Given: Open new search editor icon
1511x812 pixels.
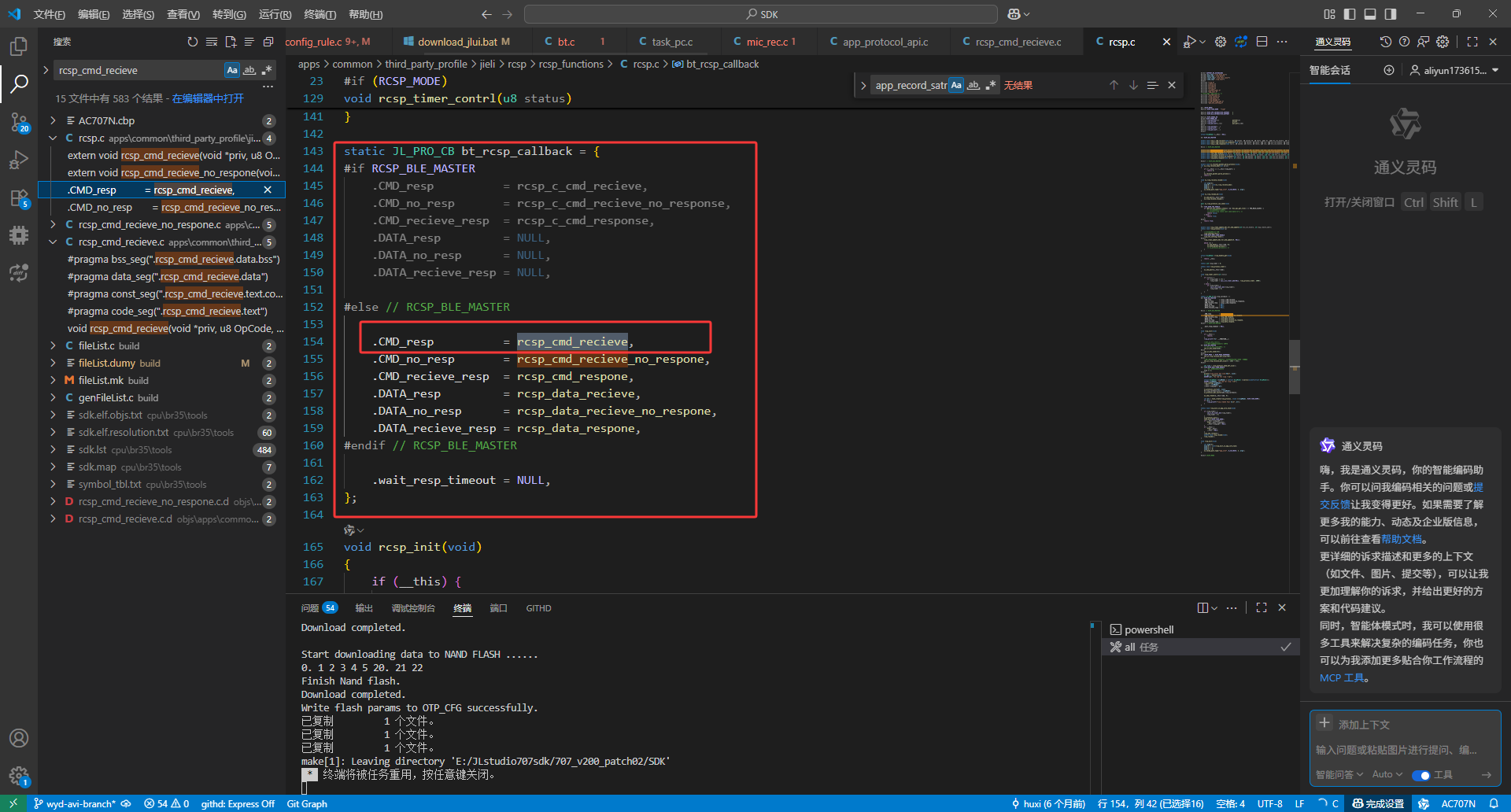Looking at the screenshot, I should [231, 42].
